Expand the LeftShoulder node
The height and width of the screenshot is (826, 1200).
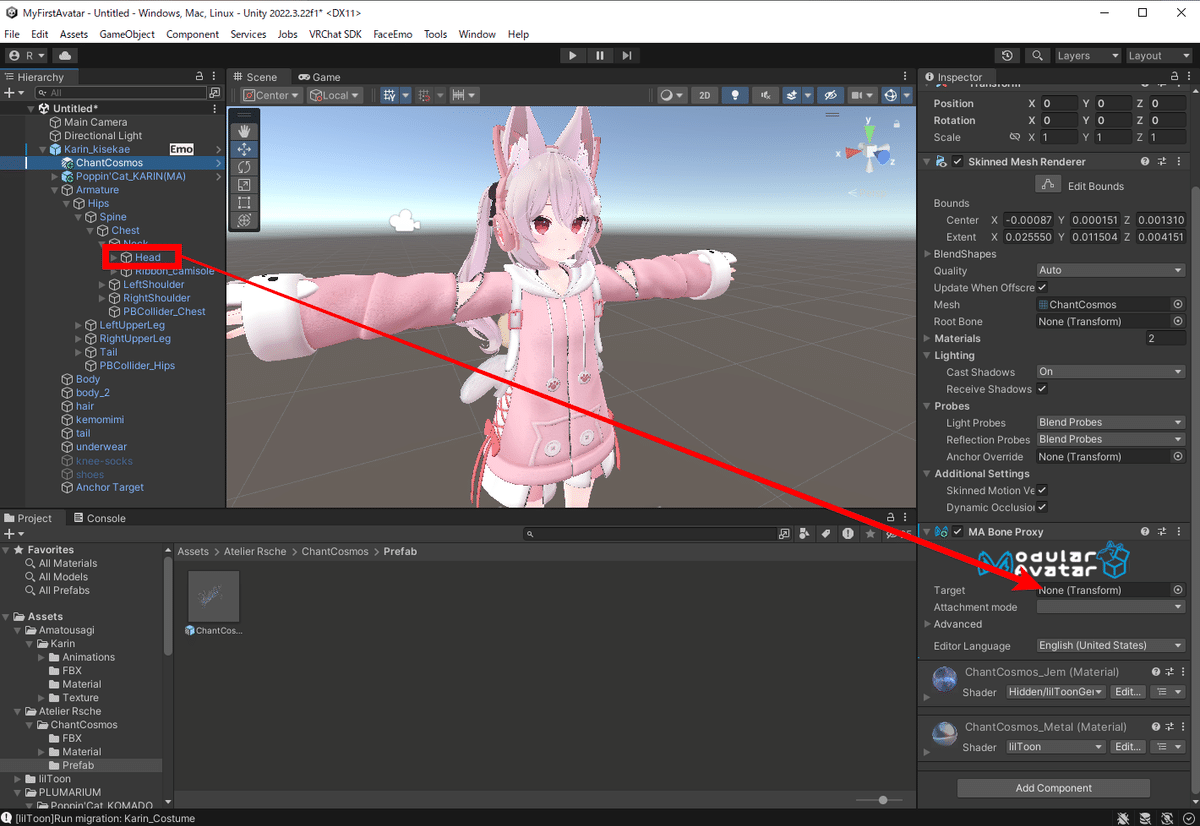click(102, 285)
